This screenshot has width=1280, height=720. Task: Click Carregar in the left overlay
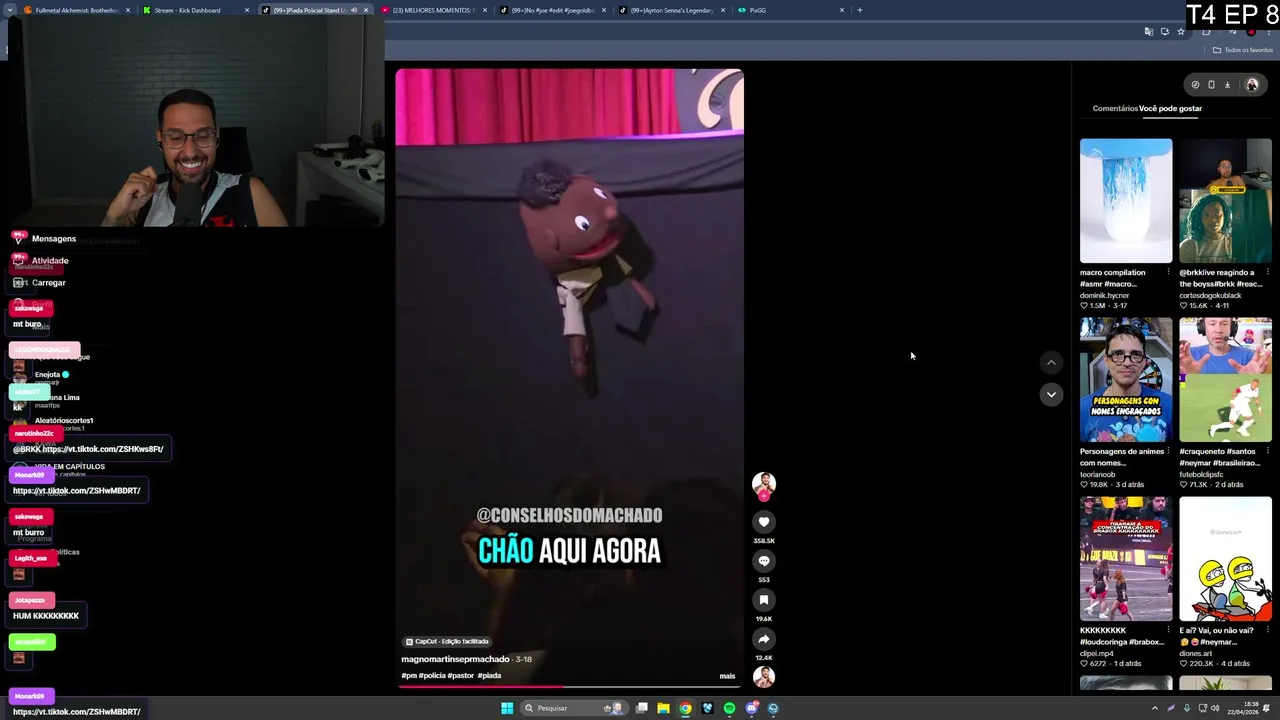click(x=48, y=283)
